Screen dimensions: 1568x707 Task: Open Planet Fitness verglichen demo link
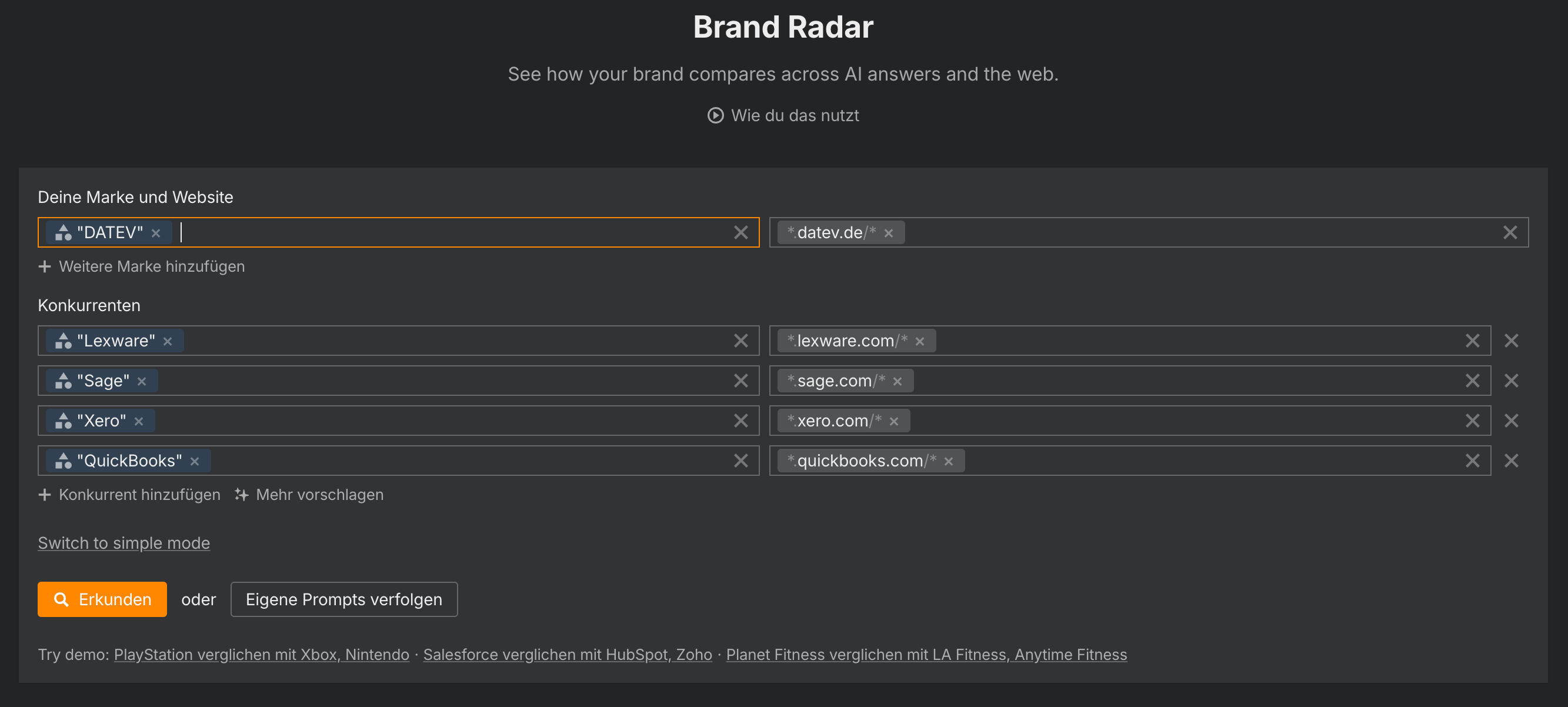(926, 655)
